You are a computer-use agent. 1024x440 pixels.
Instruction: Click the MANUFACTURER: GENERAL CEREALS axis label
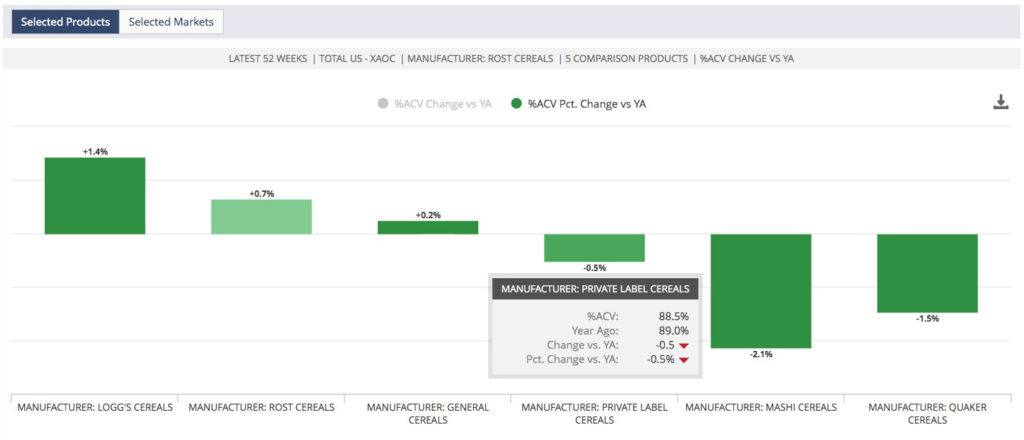pyautogui.click(x=428, y=414)
